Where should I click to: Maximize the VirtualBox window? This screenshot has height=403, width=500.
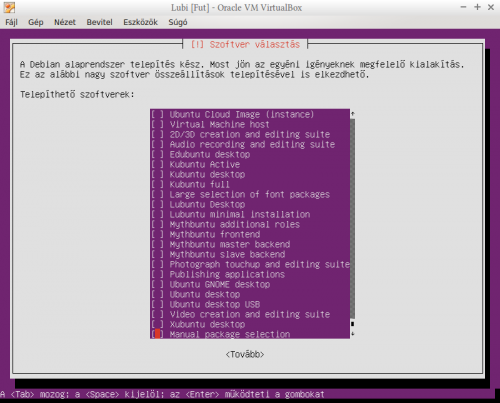click(x=477, y=7)
